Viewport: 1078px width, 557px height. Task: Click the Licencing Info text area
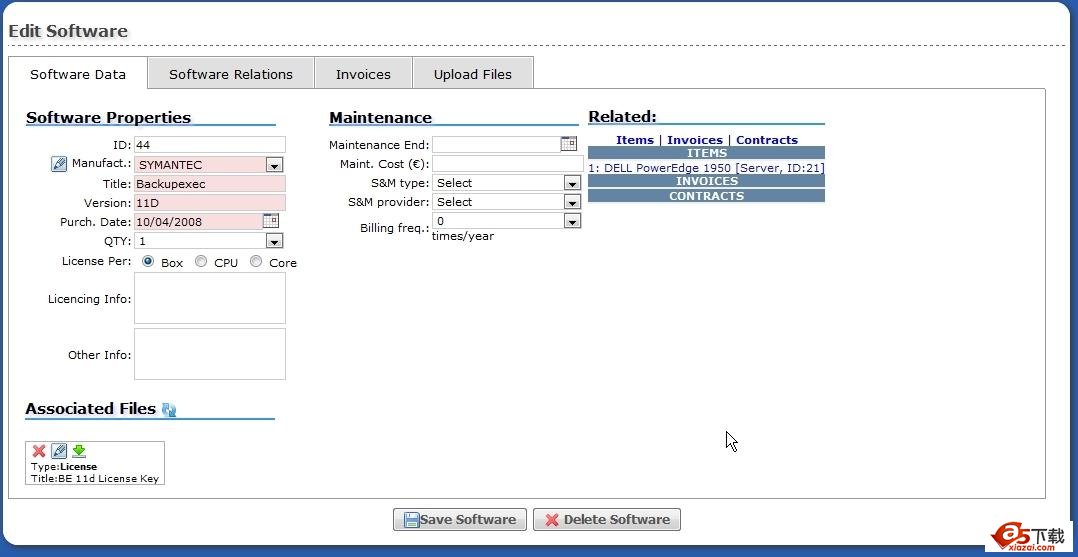point(210,298)
